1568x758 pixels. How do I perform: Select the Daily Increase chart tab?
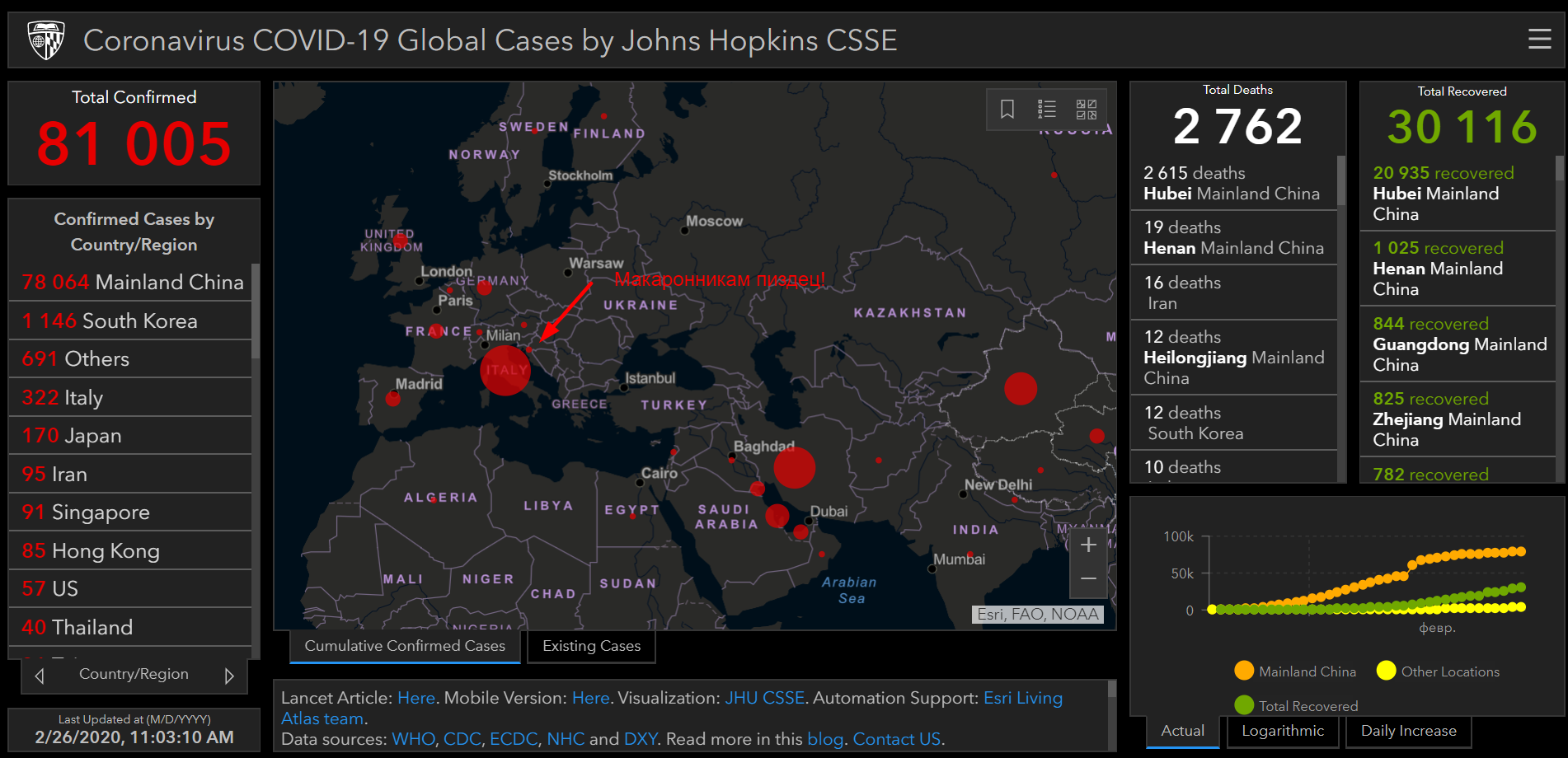tap(1408, 731)
